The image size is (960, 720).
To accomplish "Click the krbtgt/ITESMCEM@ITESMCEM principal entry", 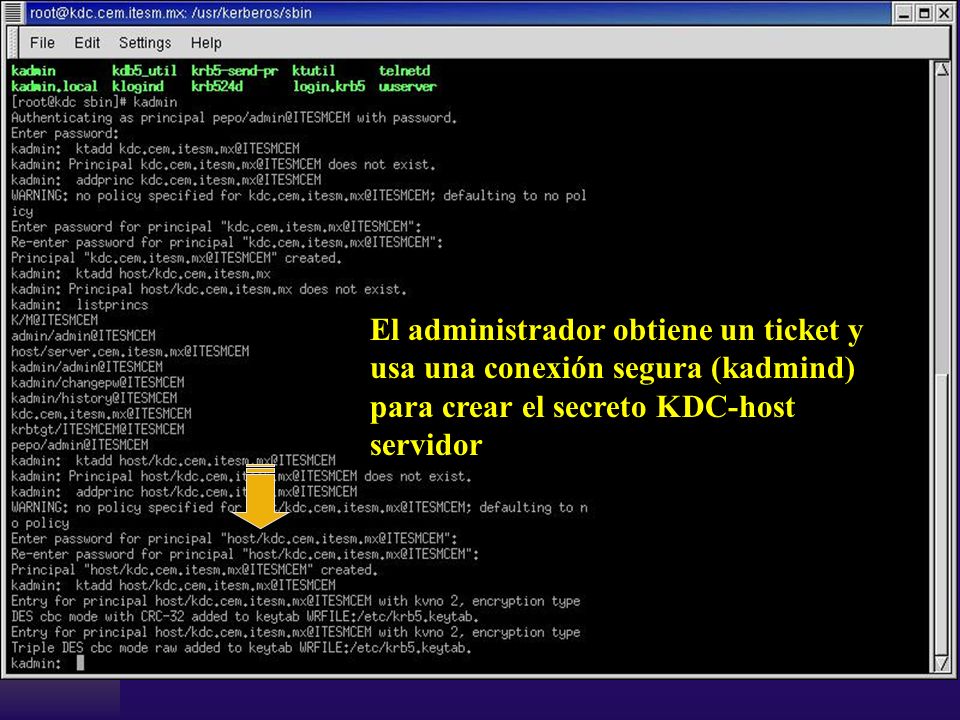I will point(97,429).
